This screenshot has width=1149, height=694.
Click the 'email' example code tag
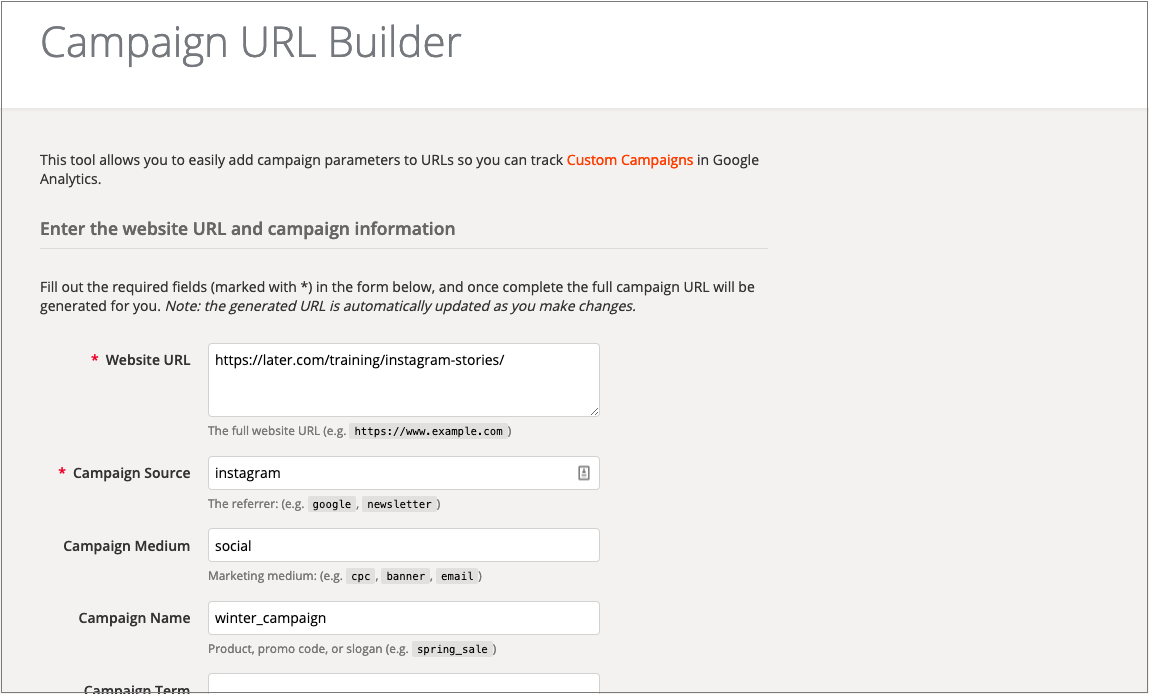457,576
